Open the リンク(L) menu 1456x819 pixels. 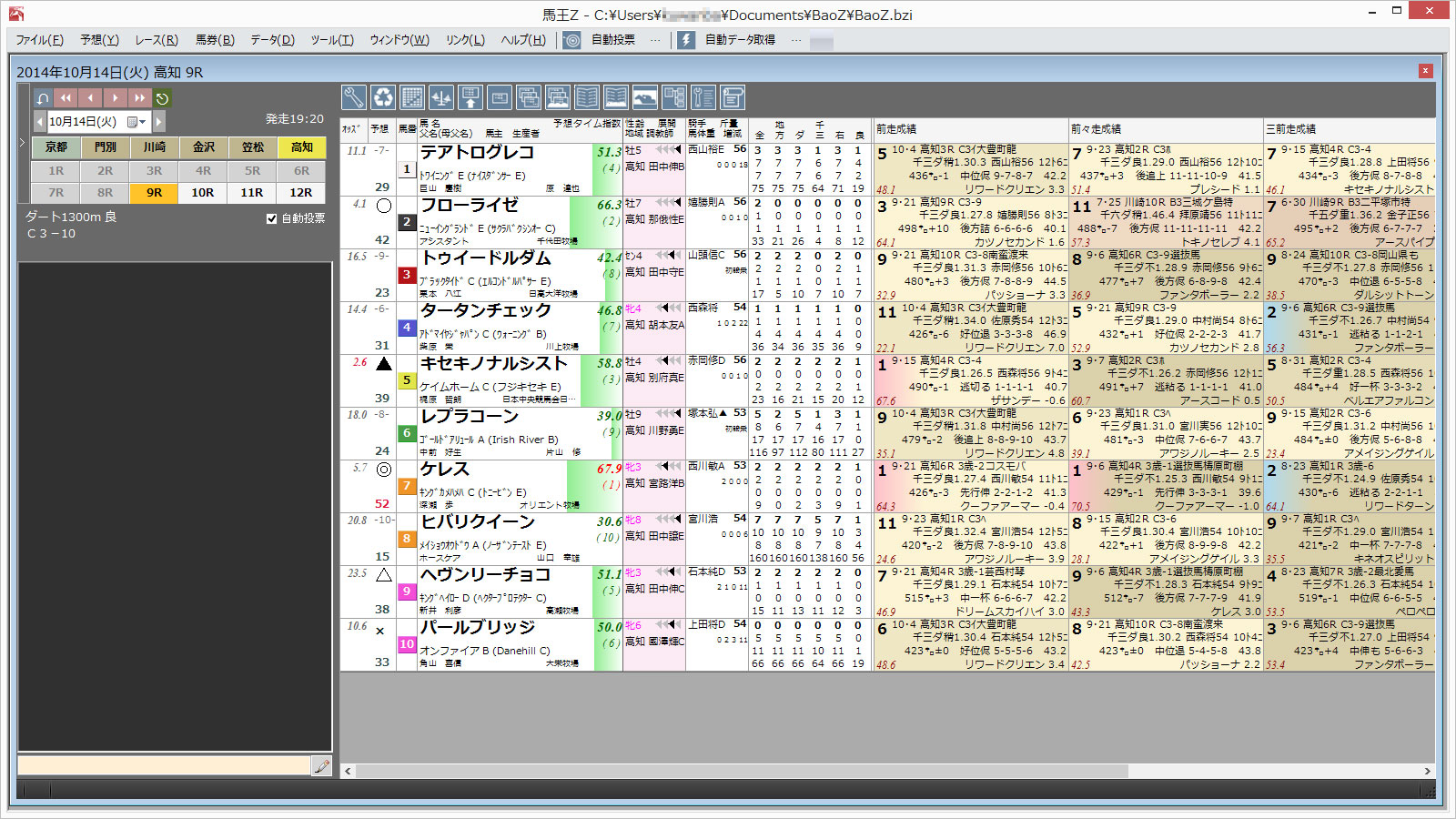465,40
